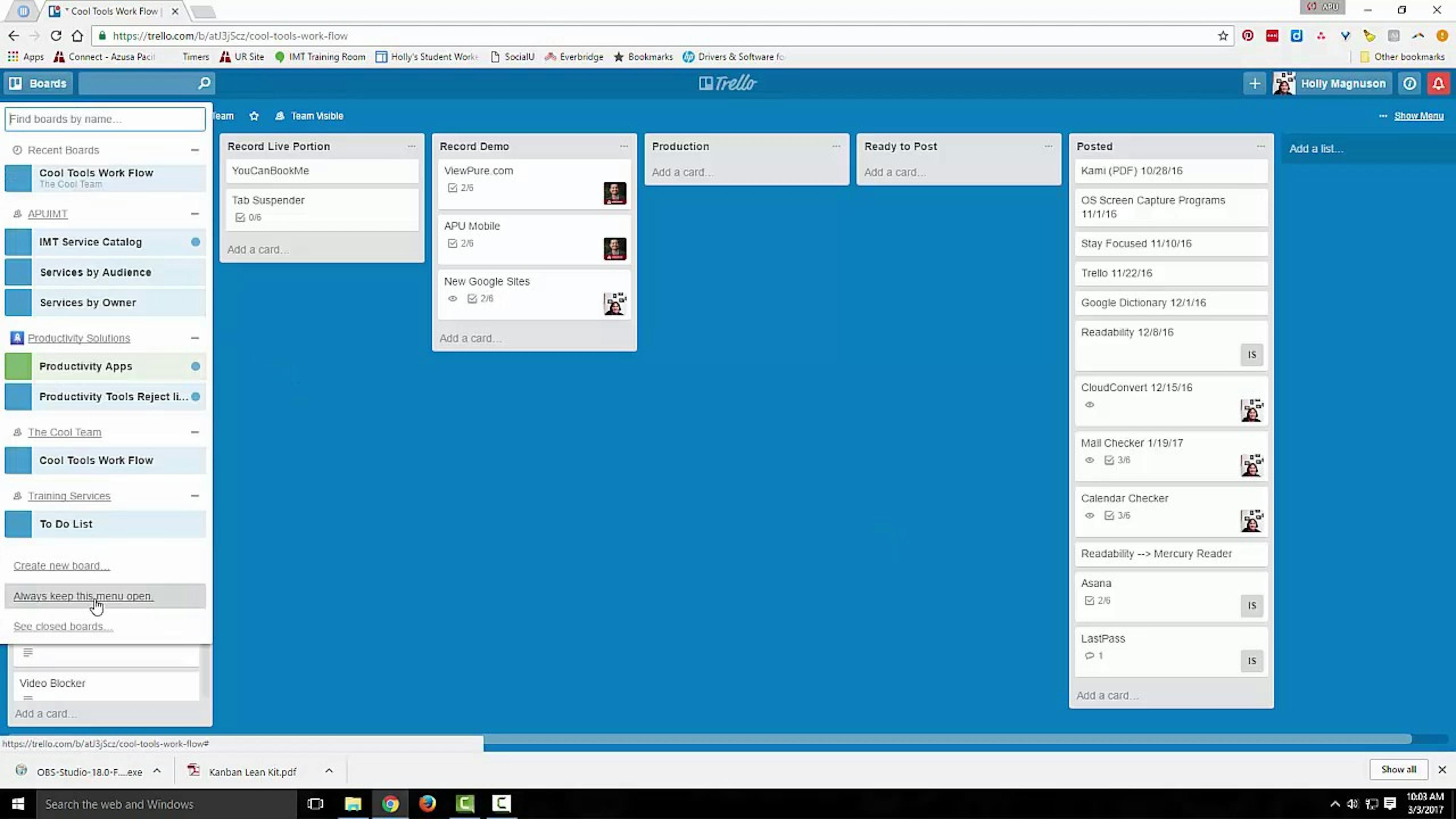Click the IS member badge on Readability card
Viewport: 1456px width, 819px height.
1251,355
